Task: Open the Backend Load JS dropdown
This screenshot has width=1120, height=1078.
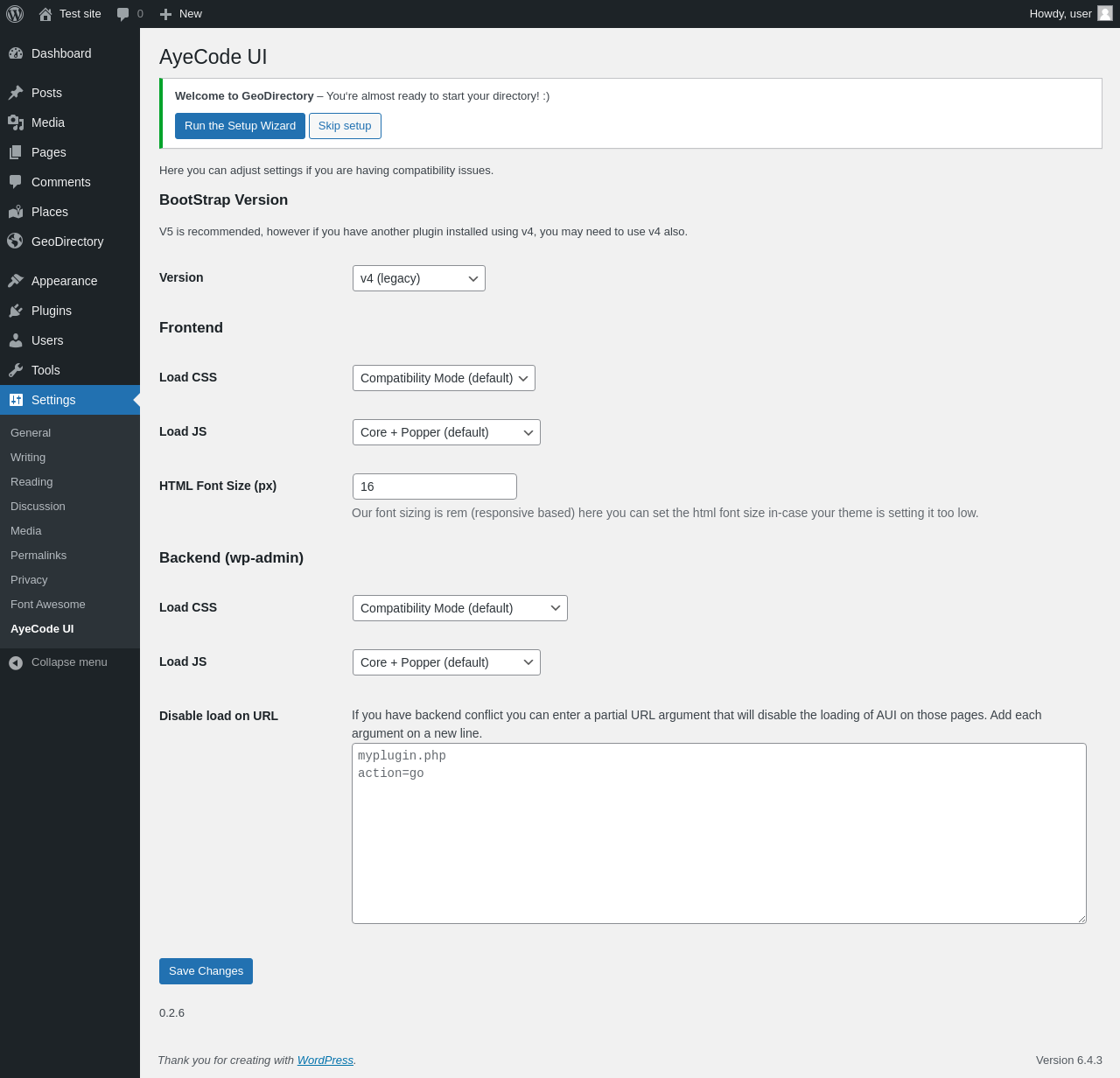Action: (446, 662)
